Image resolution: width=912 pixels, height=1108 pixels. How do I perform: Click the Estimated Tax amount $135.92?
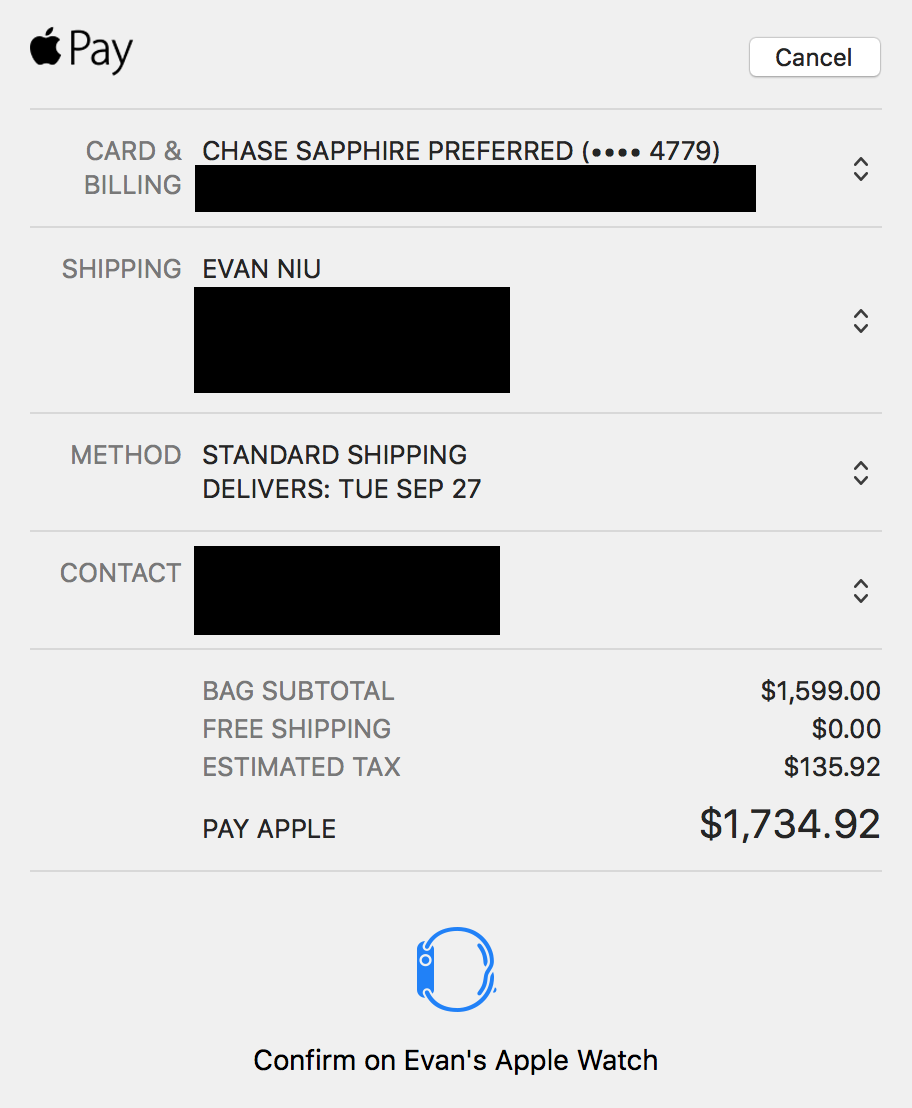coord(832,767)
